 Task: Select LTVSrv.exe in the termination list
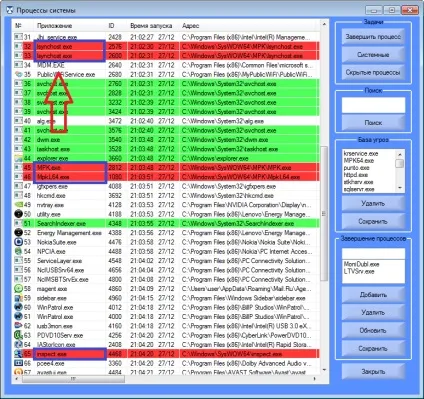[359, 271]
